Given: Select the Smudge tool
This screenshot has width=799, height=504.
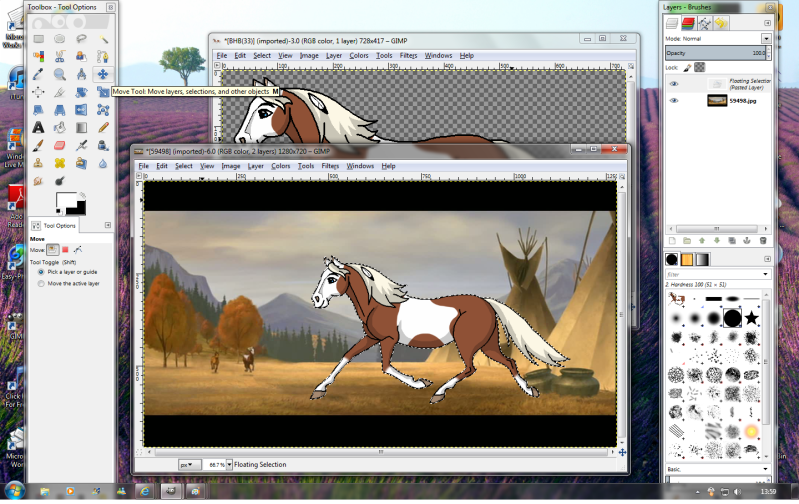Looking at the screenshot, I should coord(38,181).
